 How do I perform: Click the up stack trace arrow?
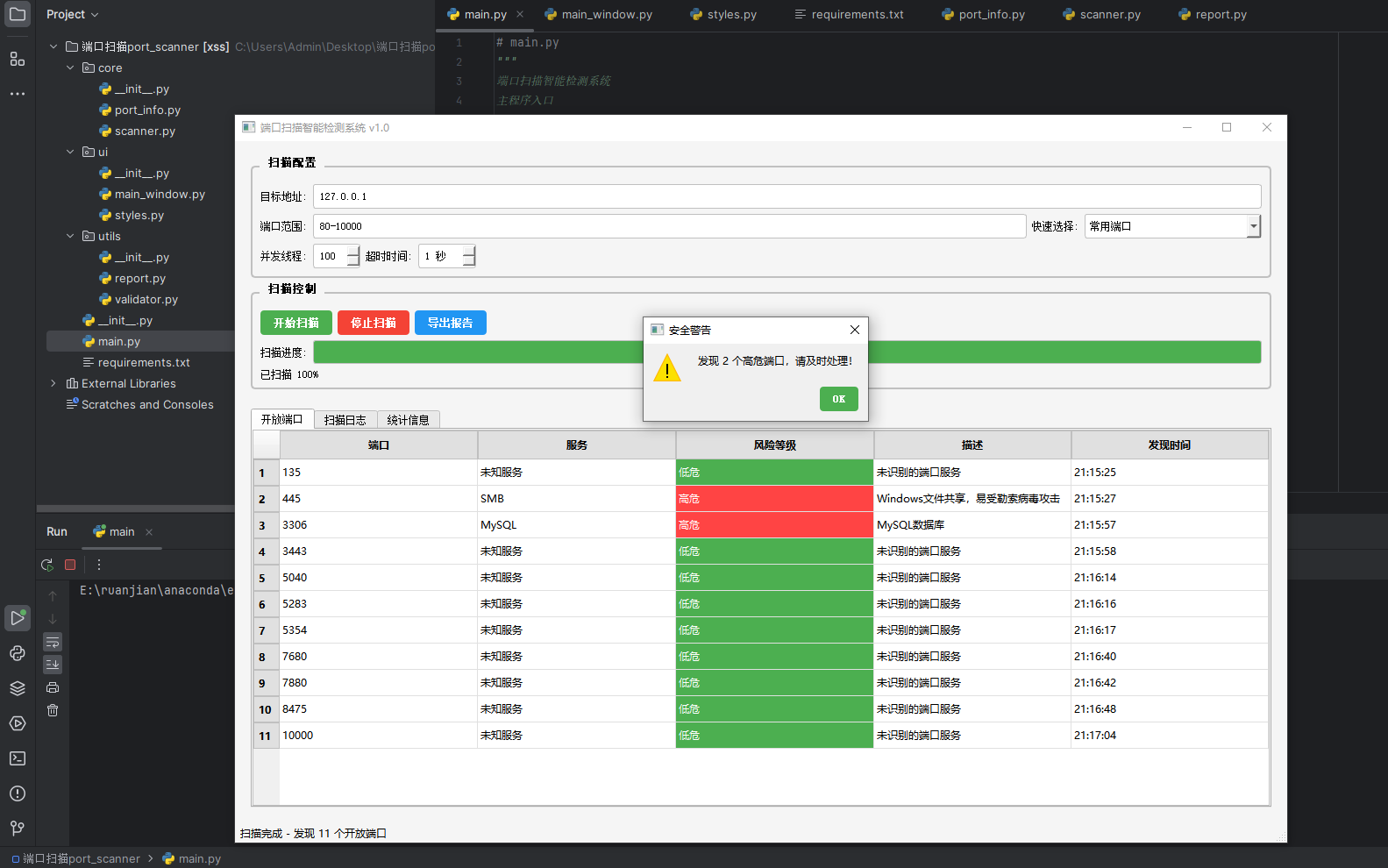click(x=53, y=596)
